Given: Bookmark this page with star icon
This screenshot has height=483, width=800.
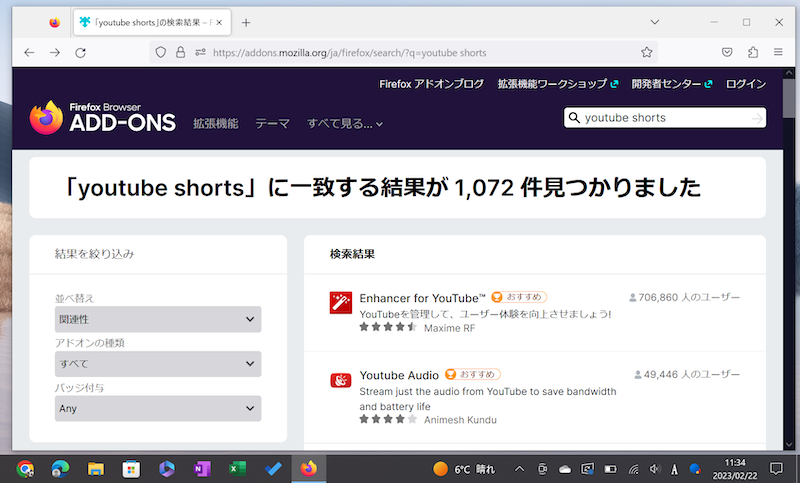Looking at the screenshot, I should click(647, 52).
